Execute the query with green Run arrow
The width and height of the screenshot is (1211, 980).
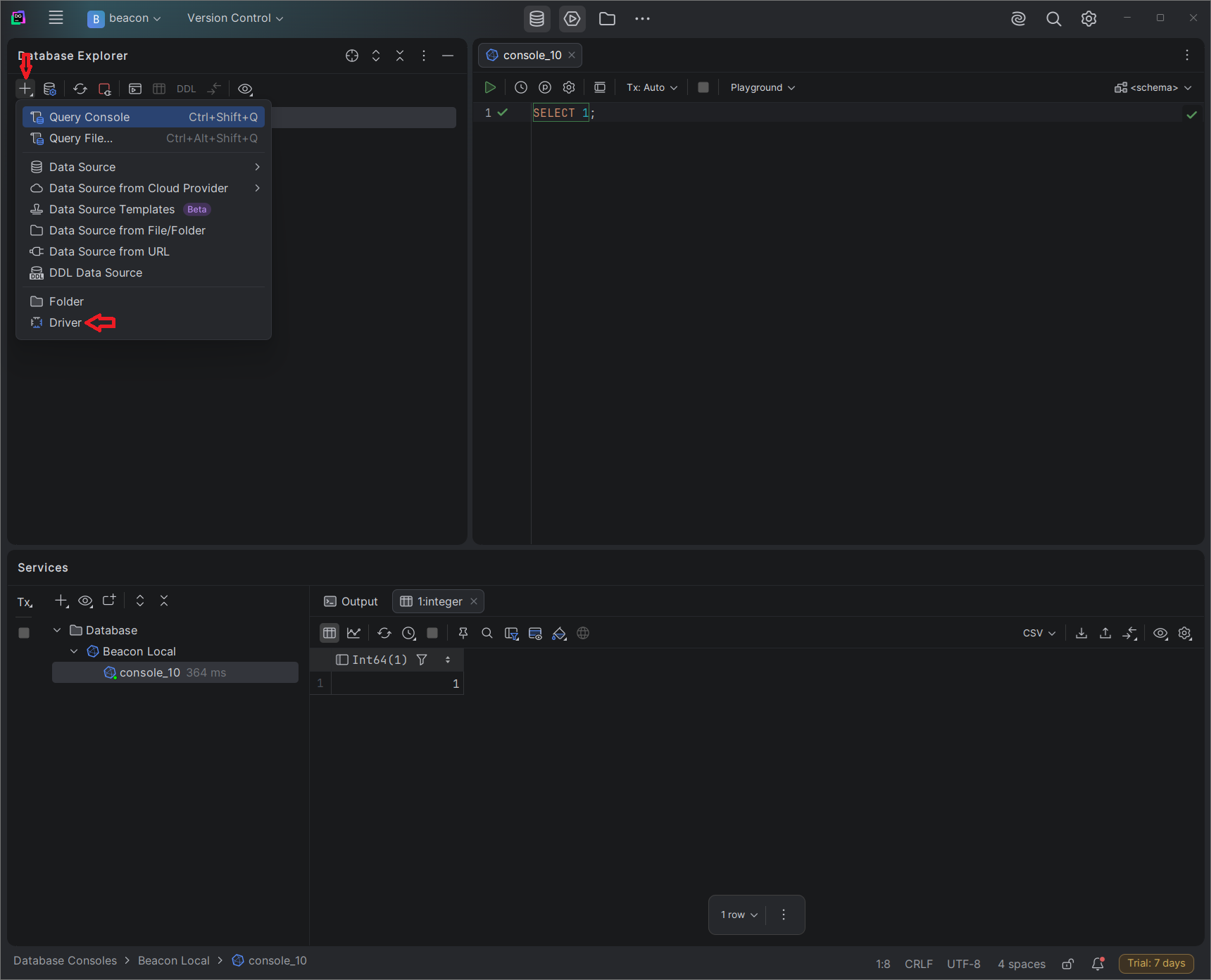coord(490,87)
